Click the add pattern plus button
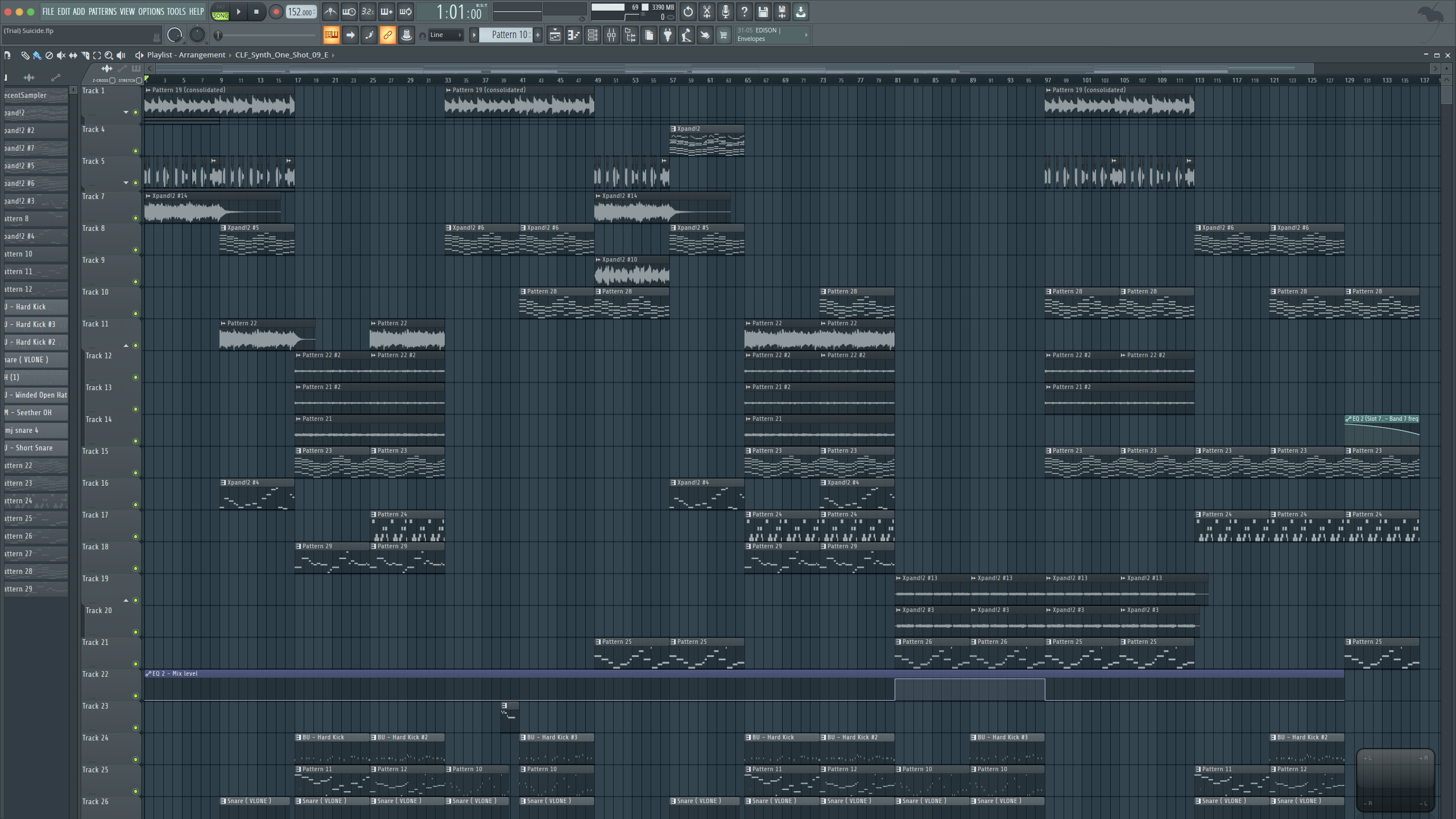This screenshot has height=819, width=1456. (x=537, y=35)
